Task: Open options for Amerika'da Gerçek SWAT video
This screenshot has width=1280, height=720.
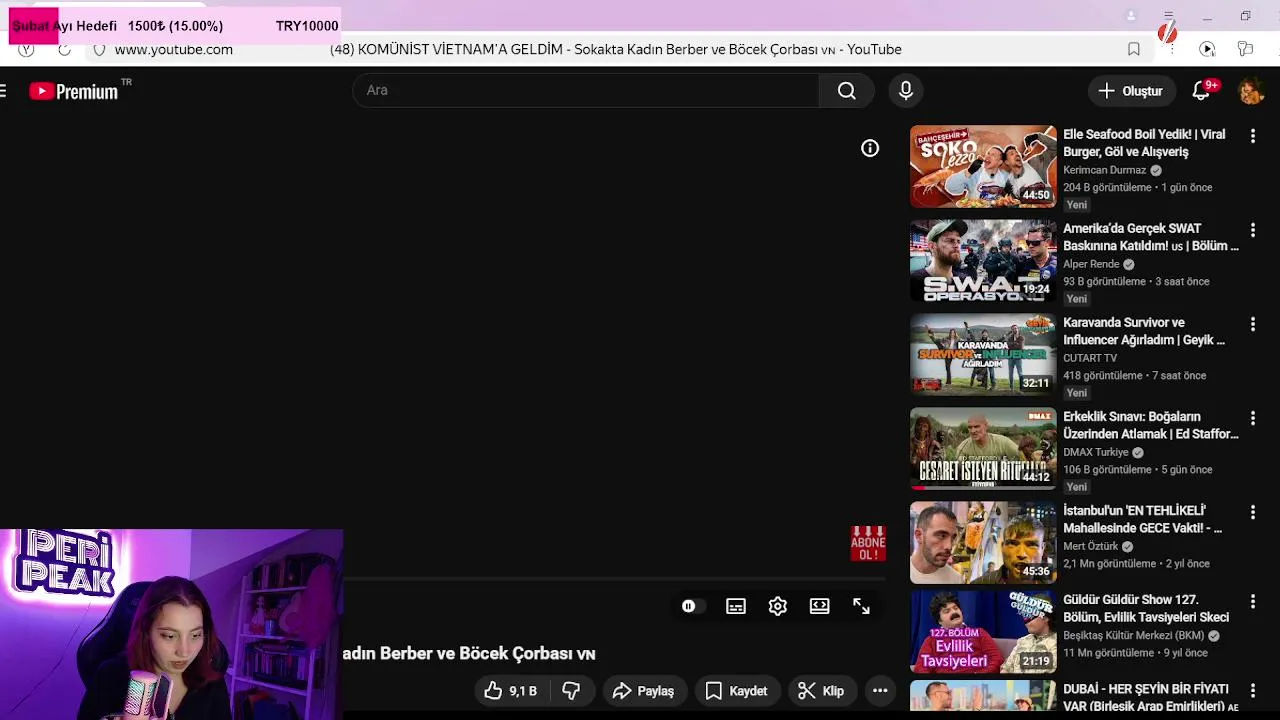Action: click(x=1253, y=230)
